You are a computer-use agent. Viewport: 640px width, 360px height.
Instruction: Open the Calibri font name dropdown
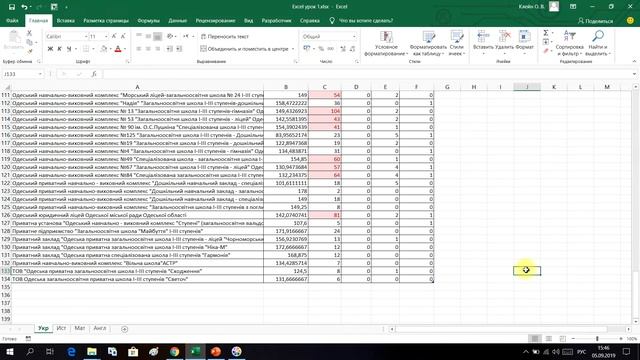[86, 36]
